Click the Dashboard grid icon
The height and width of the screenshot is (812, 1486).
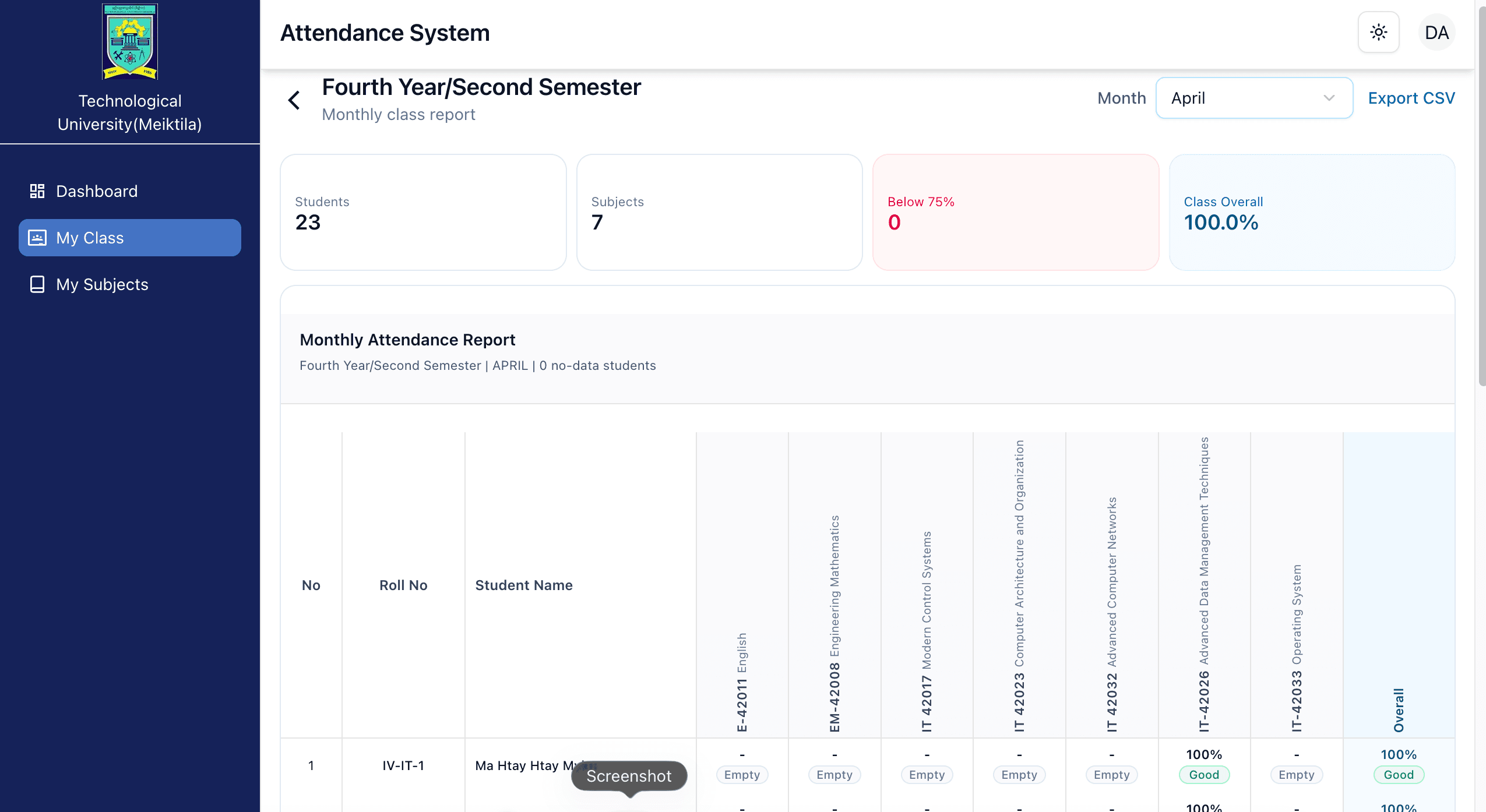[x=37, y=191]
